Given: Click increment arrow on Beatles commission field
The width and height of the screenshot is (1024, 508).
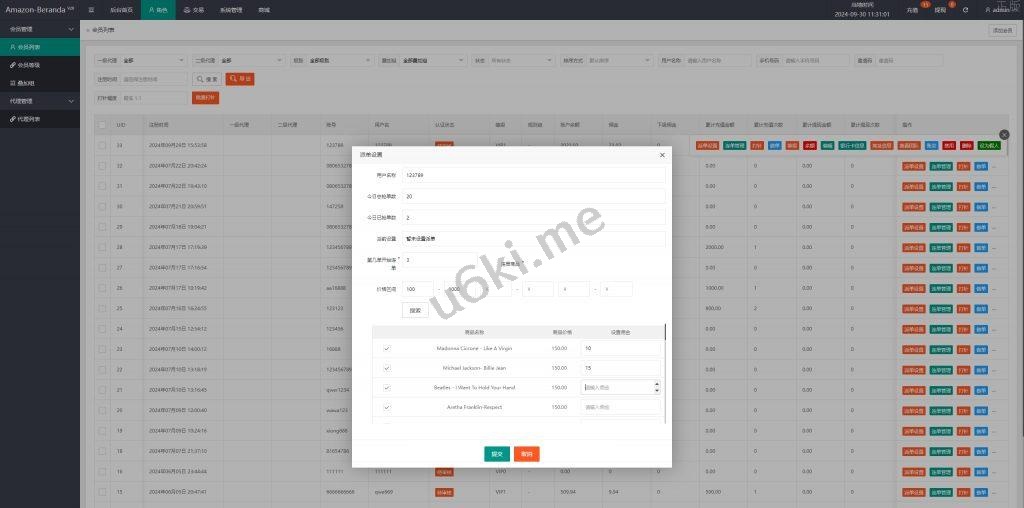Looking at the screenshot, I should pos(656,384).
